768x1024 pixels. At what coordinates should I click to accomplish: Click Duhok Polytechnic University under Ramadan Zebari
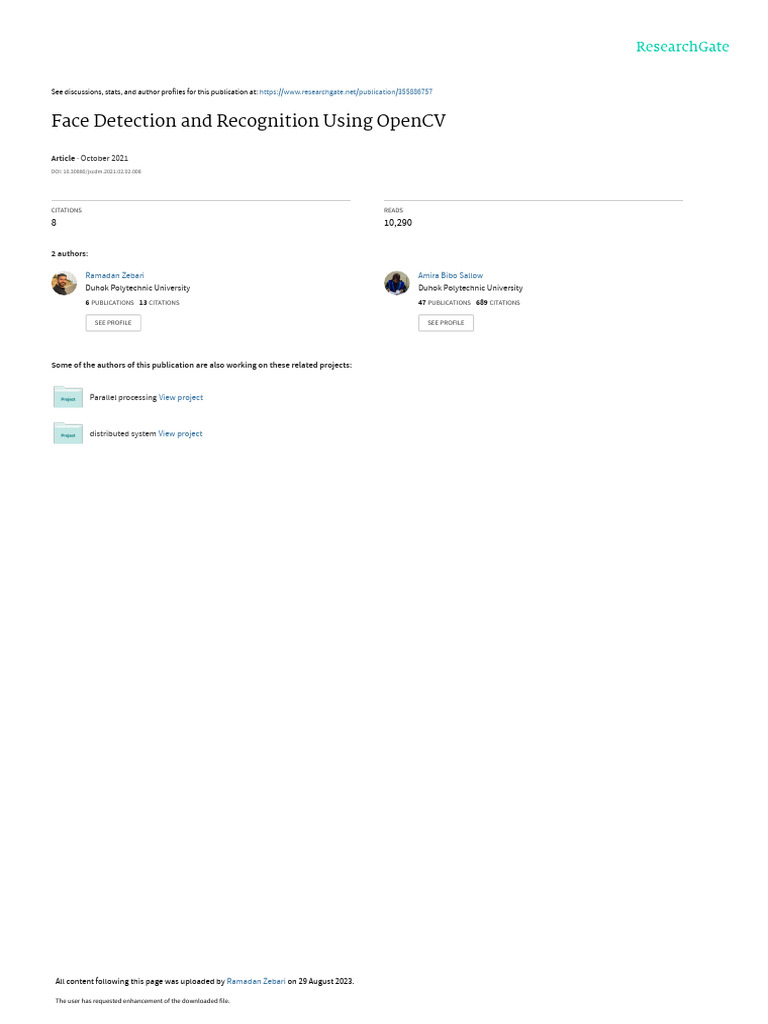(138, 288)
